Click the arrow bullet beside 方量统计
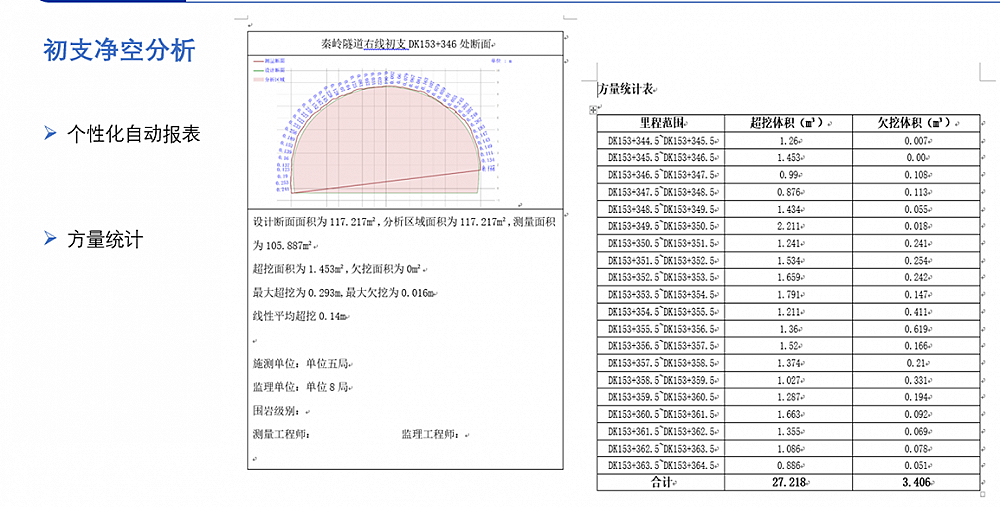This screenshot has width=1000, height=507. pyautogui.click(x=50, y=238)
